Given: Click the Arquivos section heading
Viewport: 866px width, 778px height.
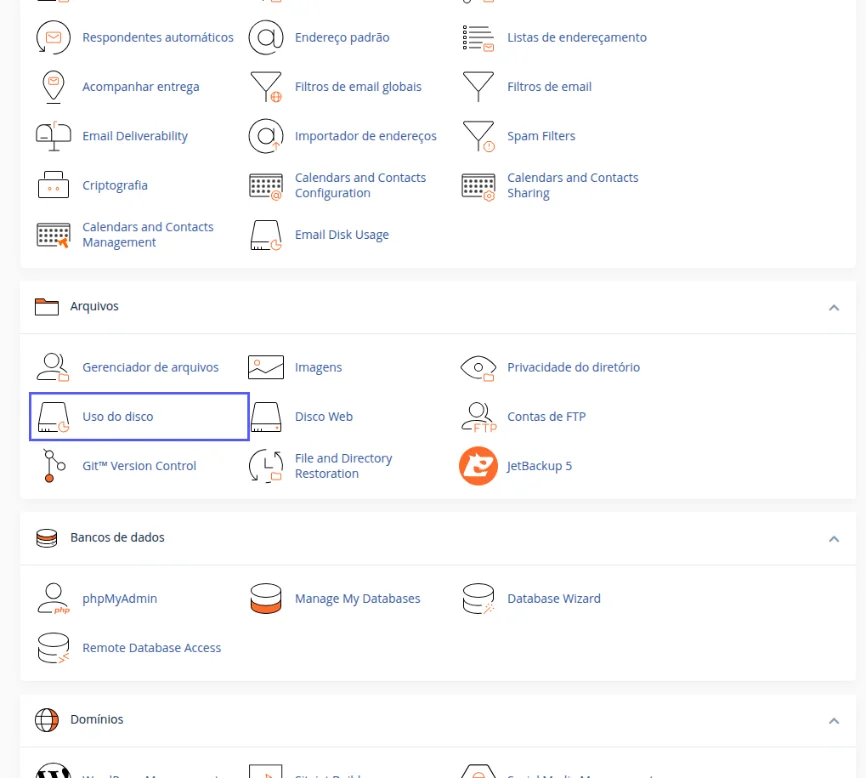Looking at the screenshot, I should 94,306.
